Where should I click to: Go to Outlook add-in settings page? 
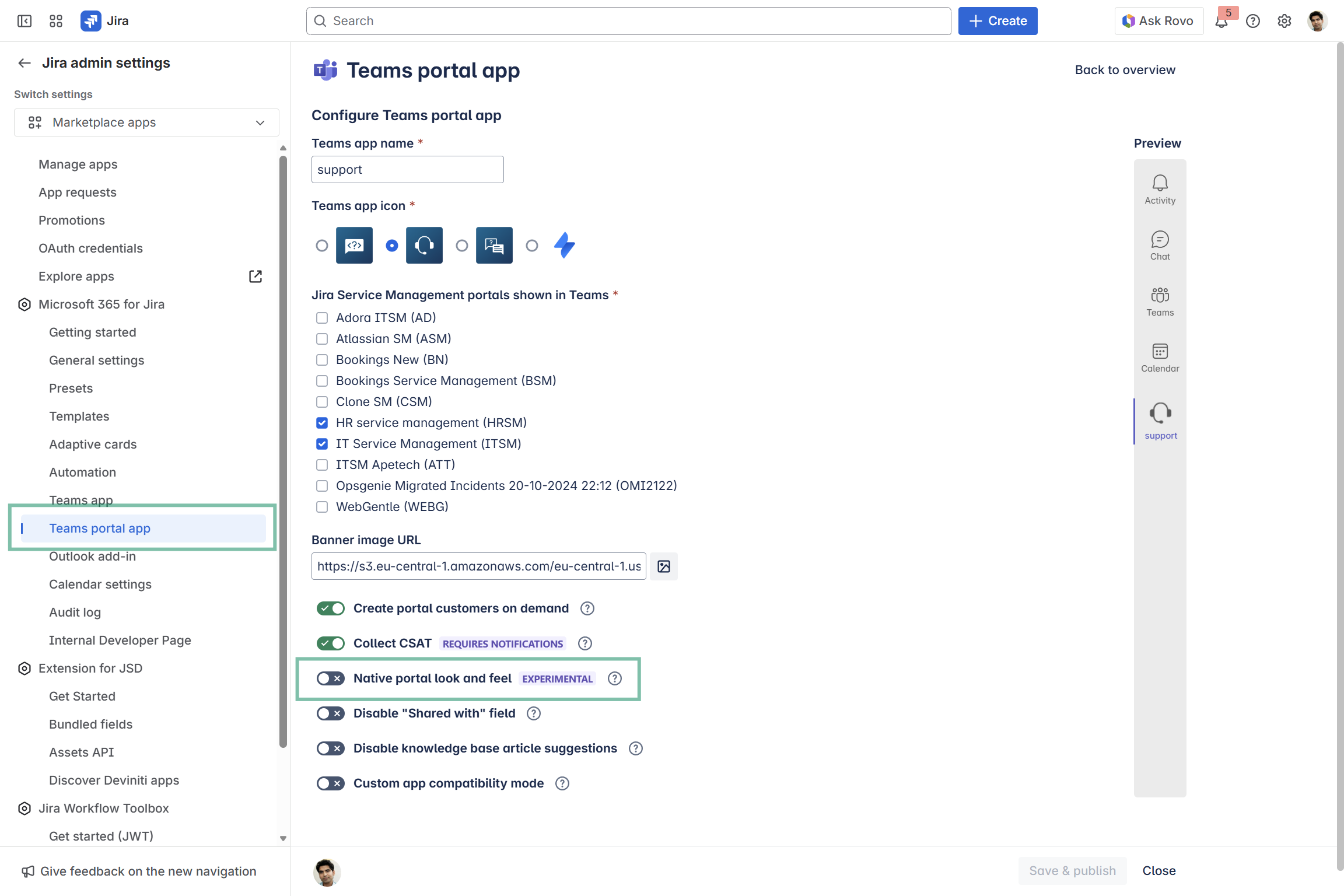[92, 556]
